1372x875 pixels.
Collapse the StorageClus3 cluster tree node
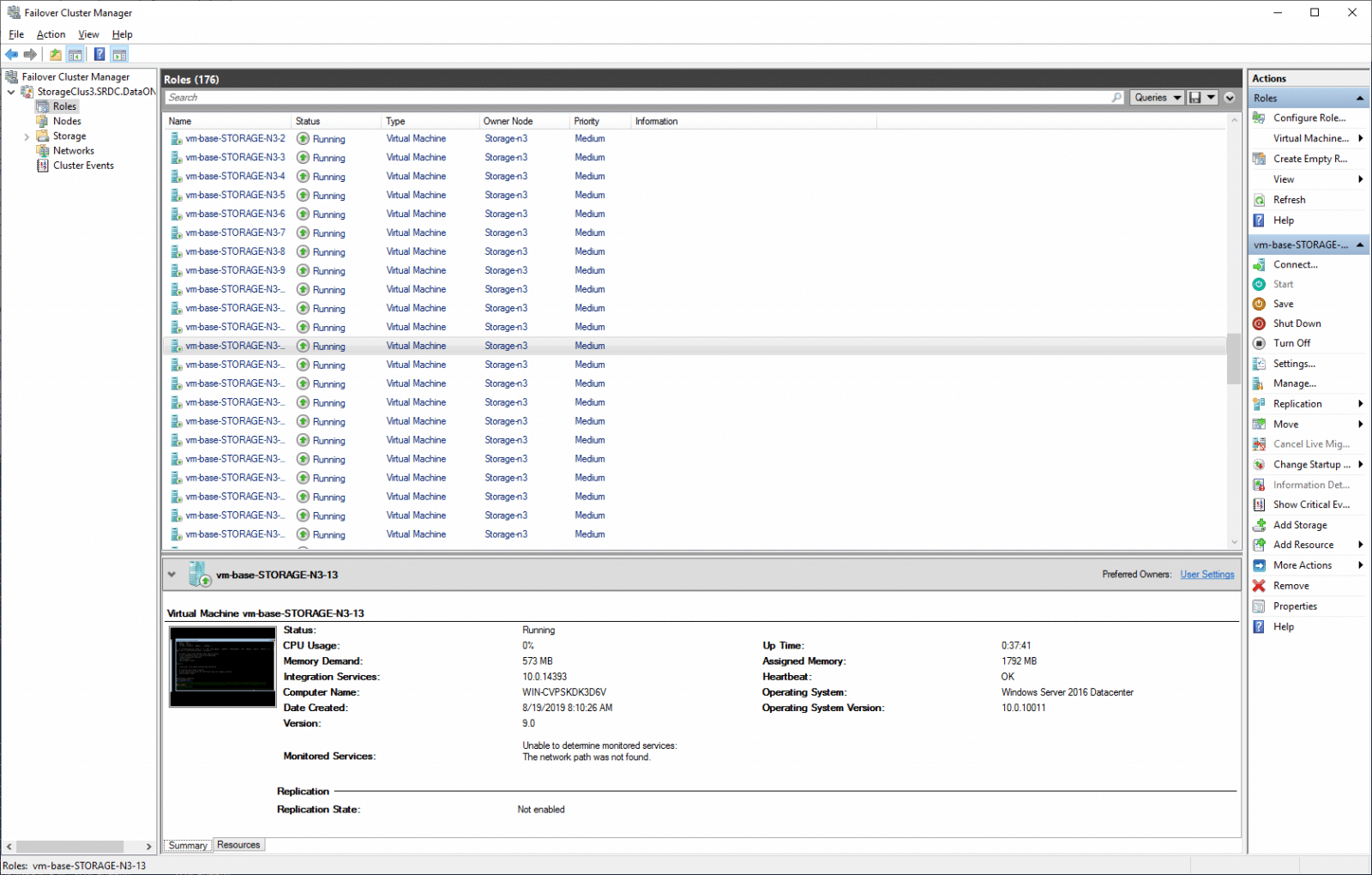click(11, 92)
